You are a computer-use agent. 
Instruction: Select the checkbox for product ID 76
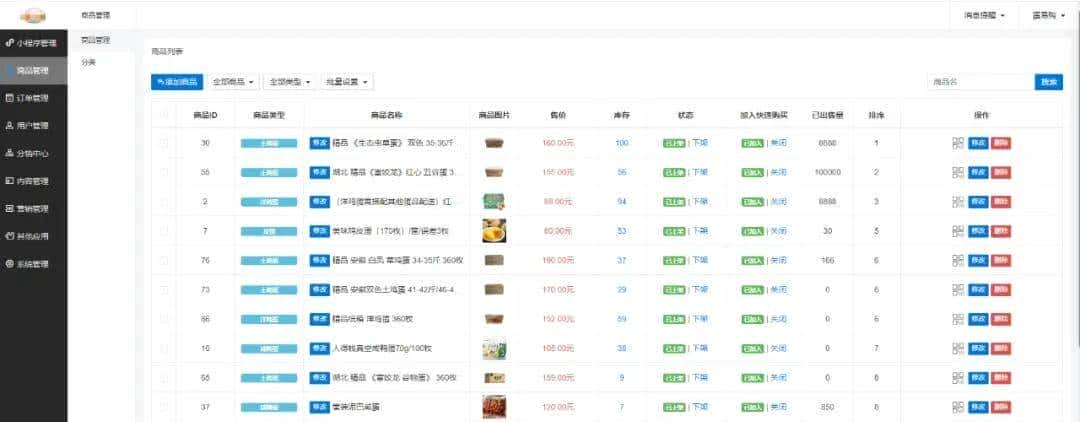pos(164,260)
